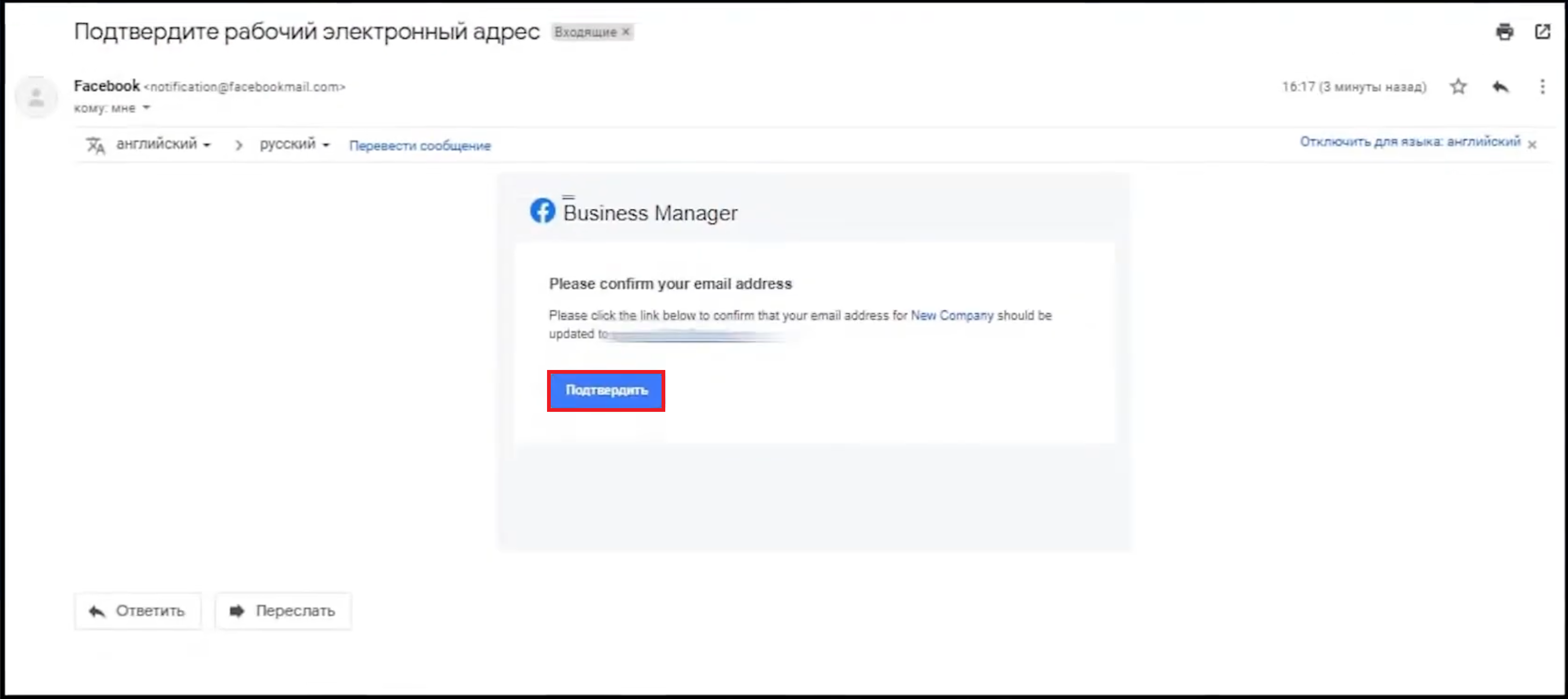Expand the 'кому: мне' recipient details
1568x699 pixels.
coord(146,108)
